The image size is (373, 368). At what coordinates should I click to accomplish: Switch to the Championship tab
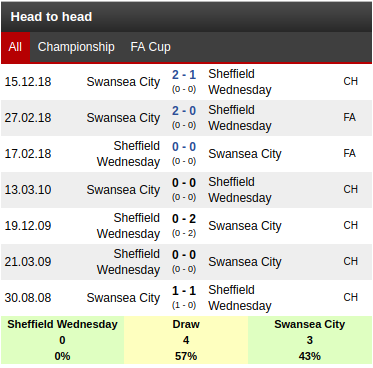click(x=76, y=47)
